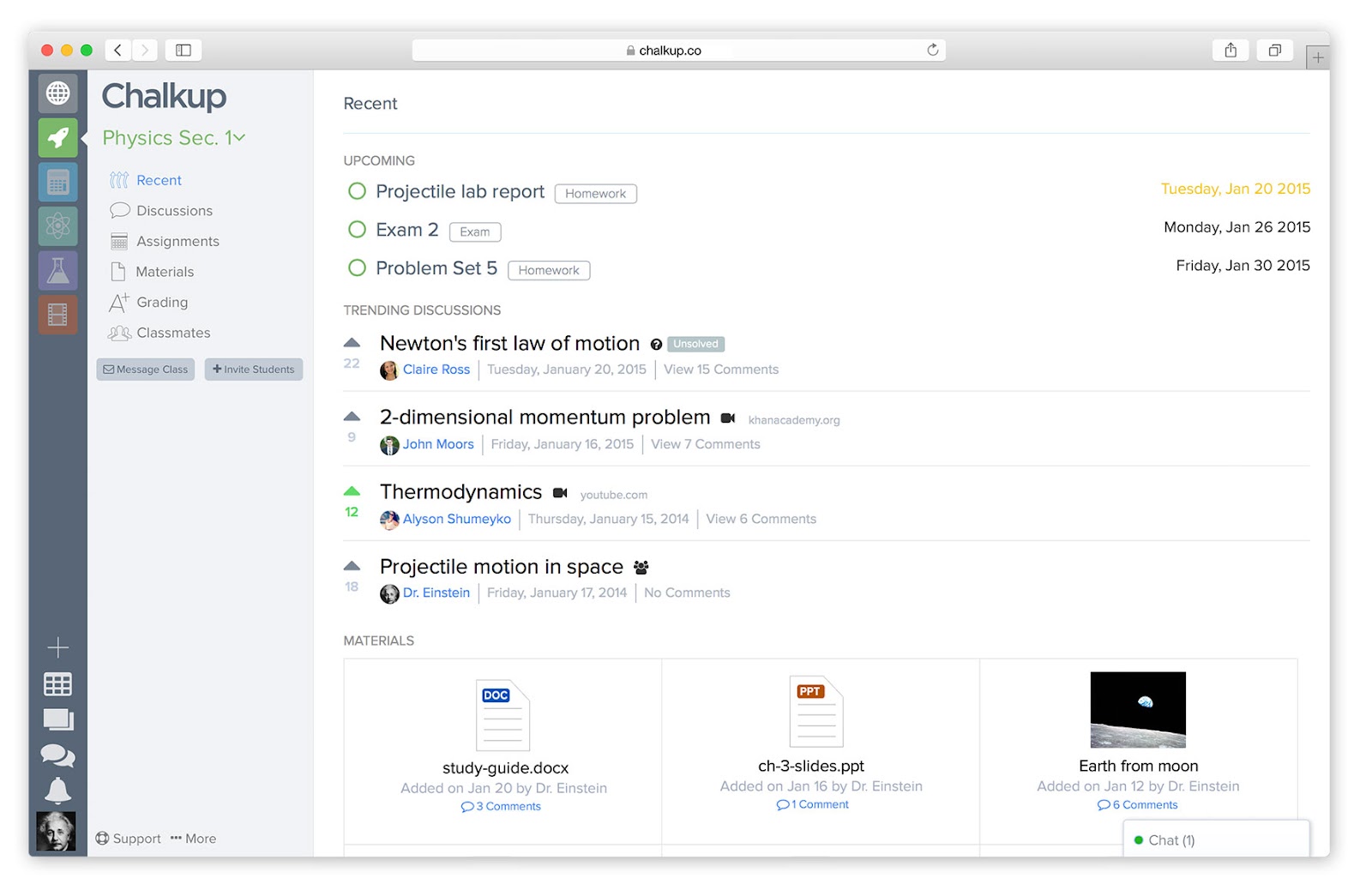This screenshot has width=1372, height=896.
Task: Open the chat bubbles icon in sidebar
Action: [x=57, y=755]
